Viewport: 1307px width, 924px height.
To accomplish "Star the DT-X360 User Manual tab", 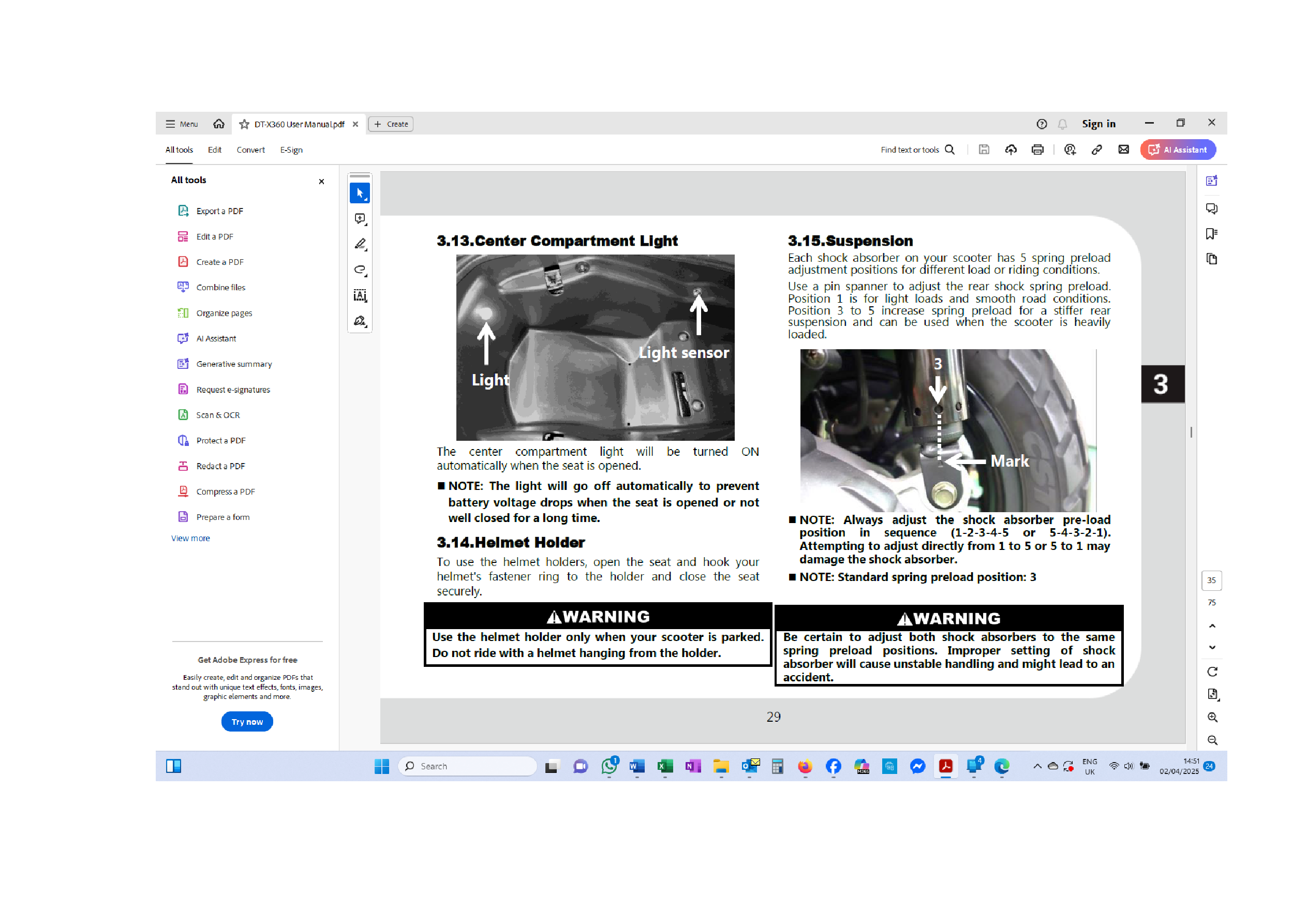I will click(244, 124).
